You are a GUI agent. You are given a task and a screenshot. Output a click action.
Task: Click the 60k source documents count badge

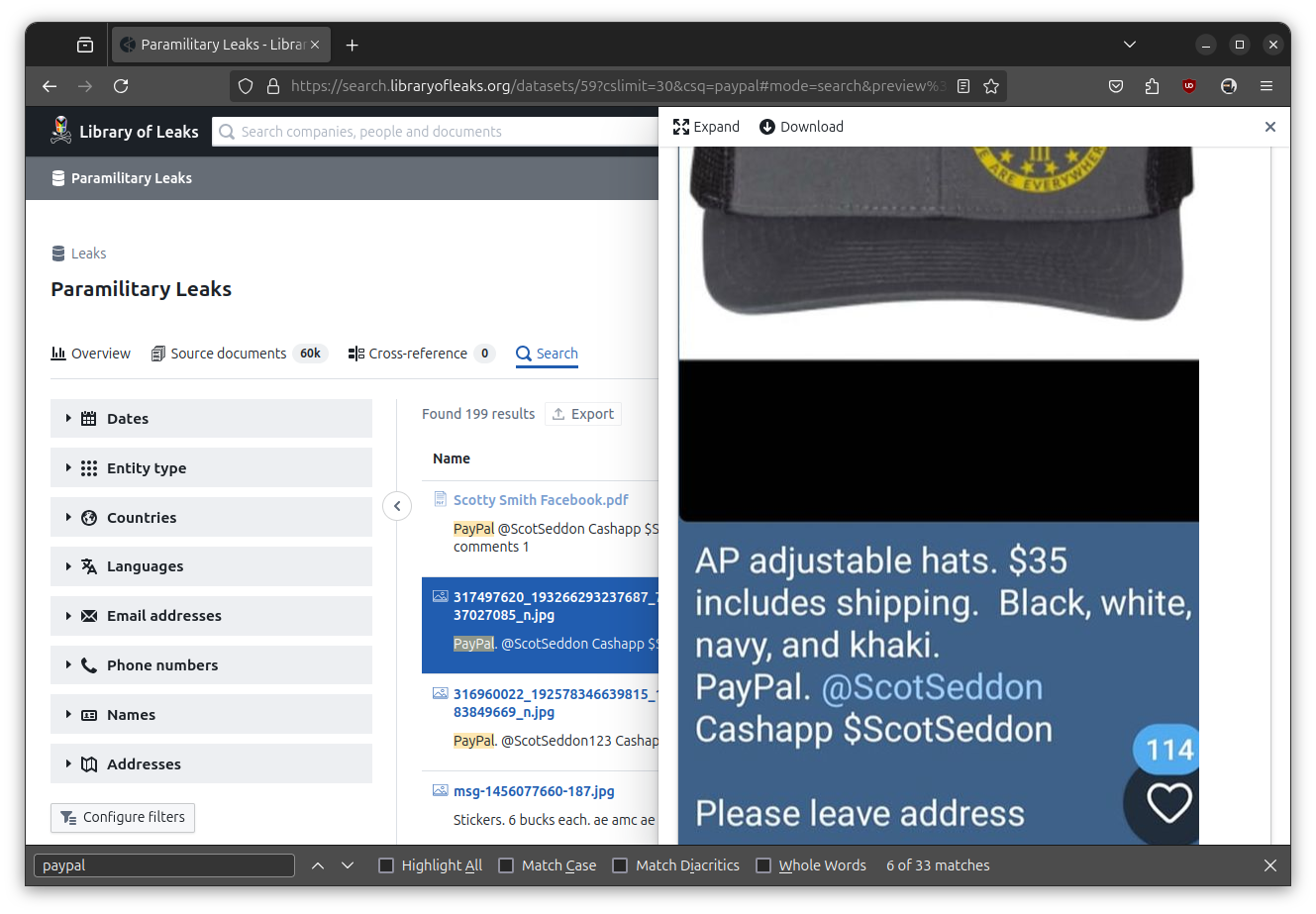click(311, 354)
